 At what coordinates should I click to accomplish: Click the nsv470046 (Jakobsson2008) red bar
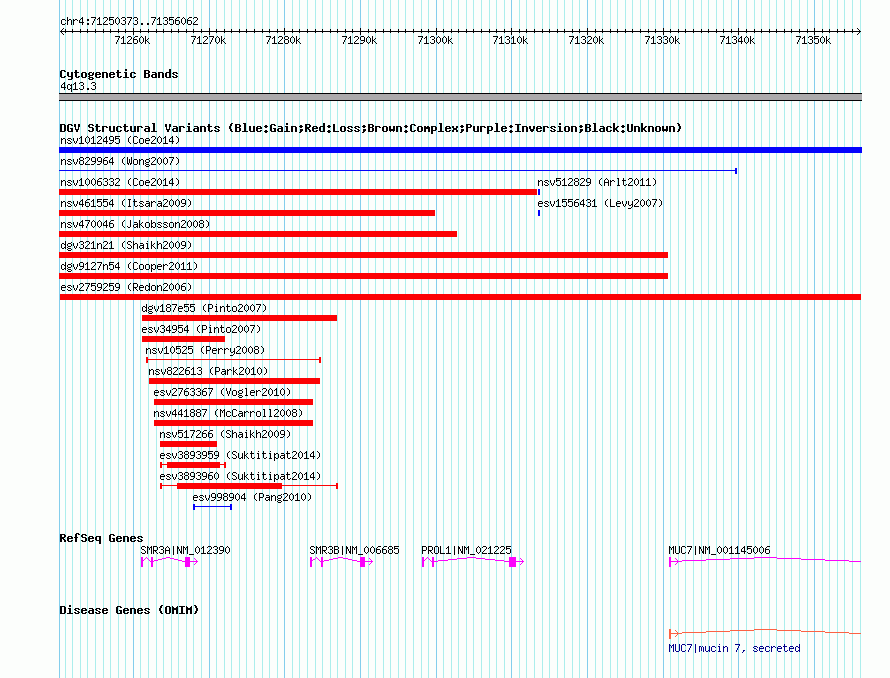pos(258,234)
